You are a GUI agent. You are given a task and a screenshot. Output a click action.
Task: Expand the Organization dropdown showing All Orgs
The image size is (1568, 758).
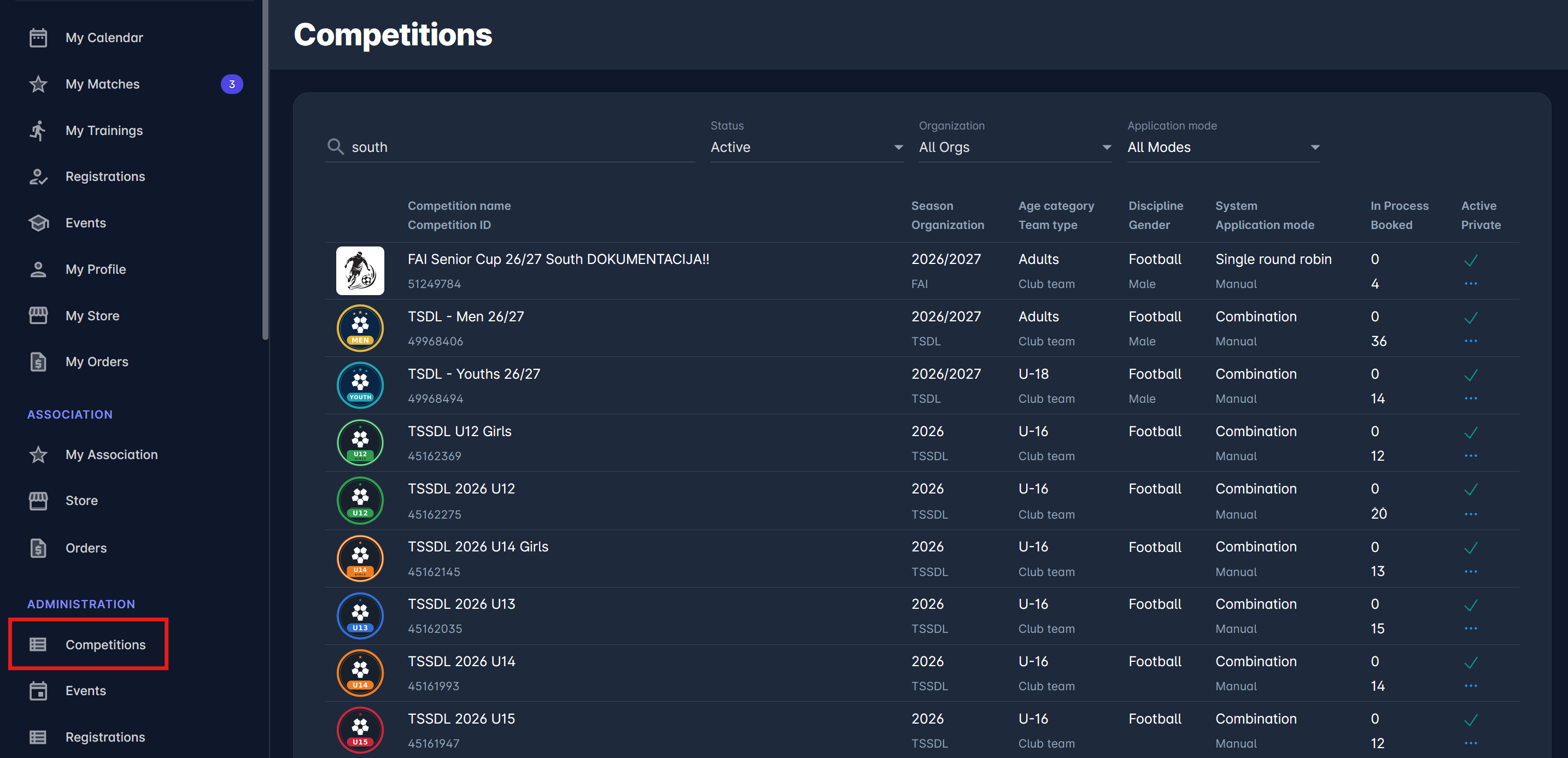tap(1015, 147)
